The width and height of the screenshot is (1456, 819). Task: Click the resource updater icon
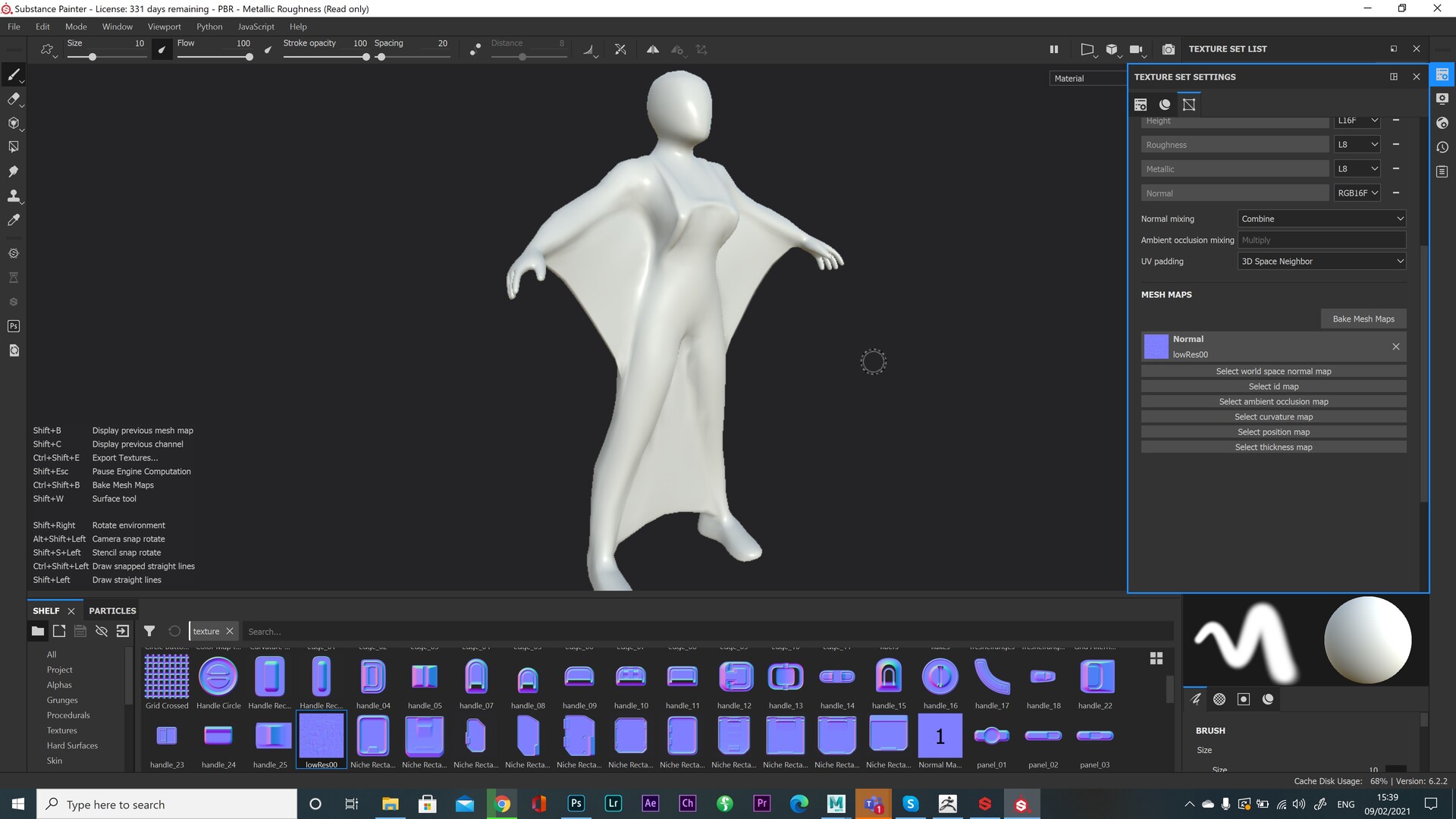pos(13,350)
